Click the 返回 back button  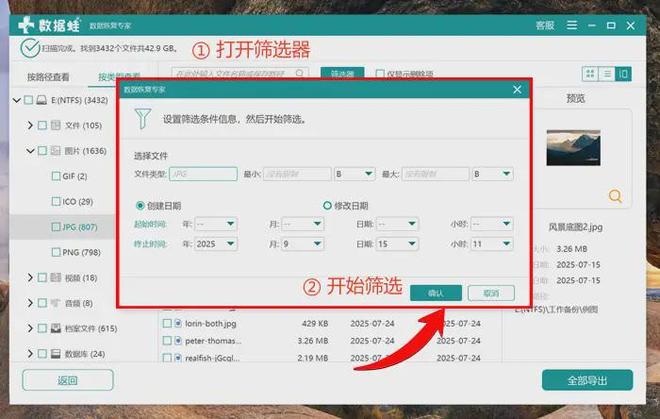[68, 380]
